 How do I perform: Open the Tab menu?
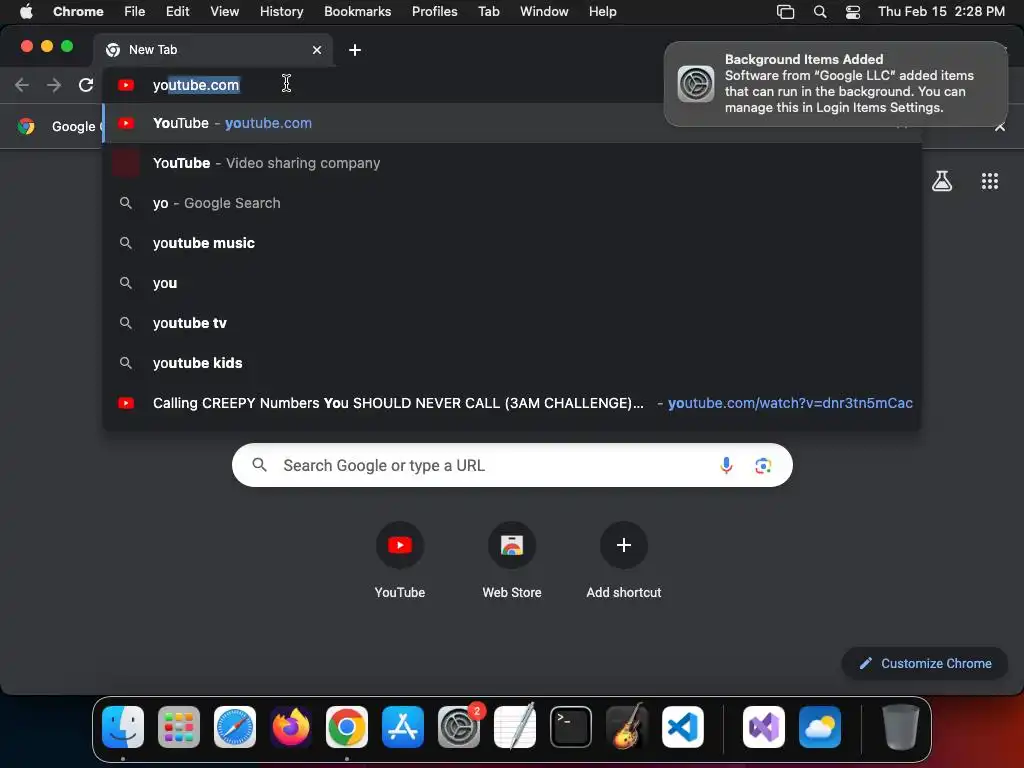click(x=488, y=11)
